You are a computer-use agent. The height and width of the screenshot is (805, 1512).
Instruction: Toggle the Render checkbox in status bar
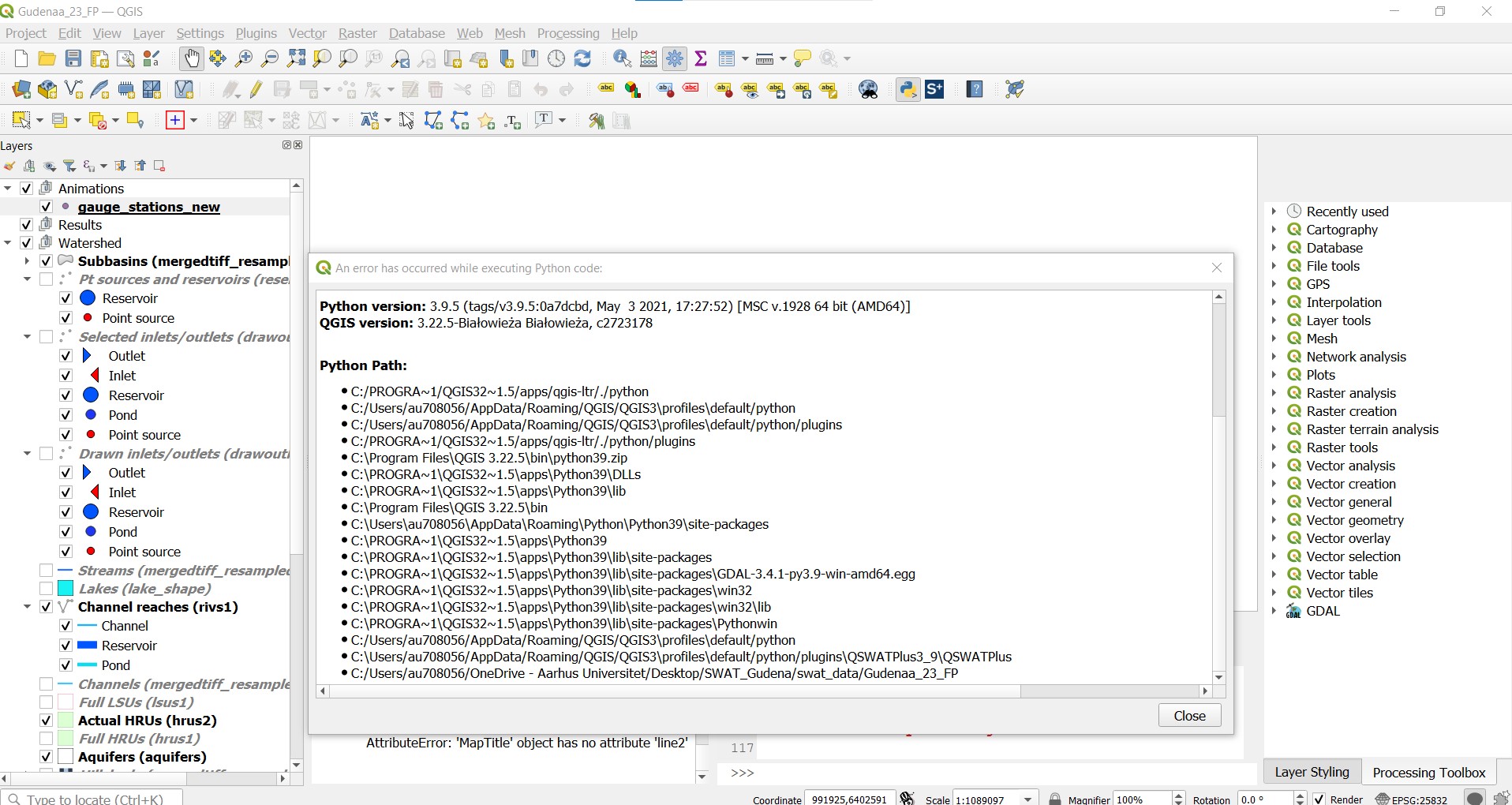pos(1319,799)
